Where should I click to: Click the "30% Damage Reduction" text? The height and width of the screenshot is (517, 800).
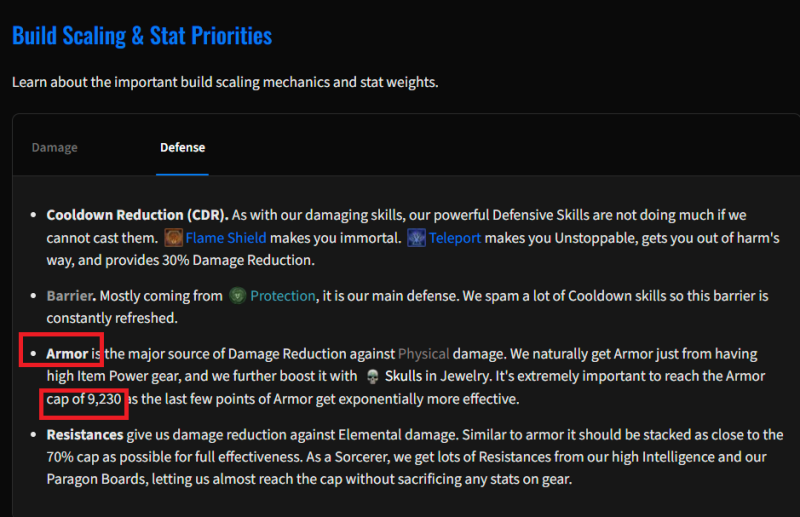(237, 260)
